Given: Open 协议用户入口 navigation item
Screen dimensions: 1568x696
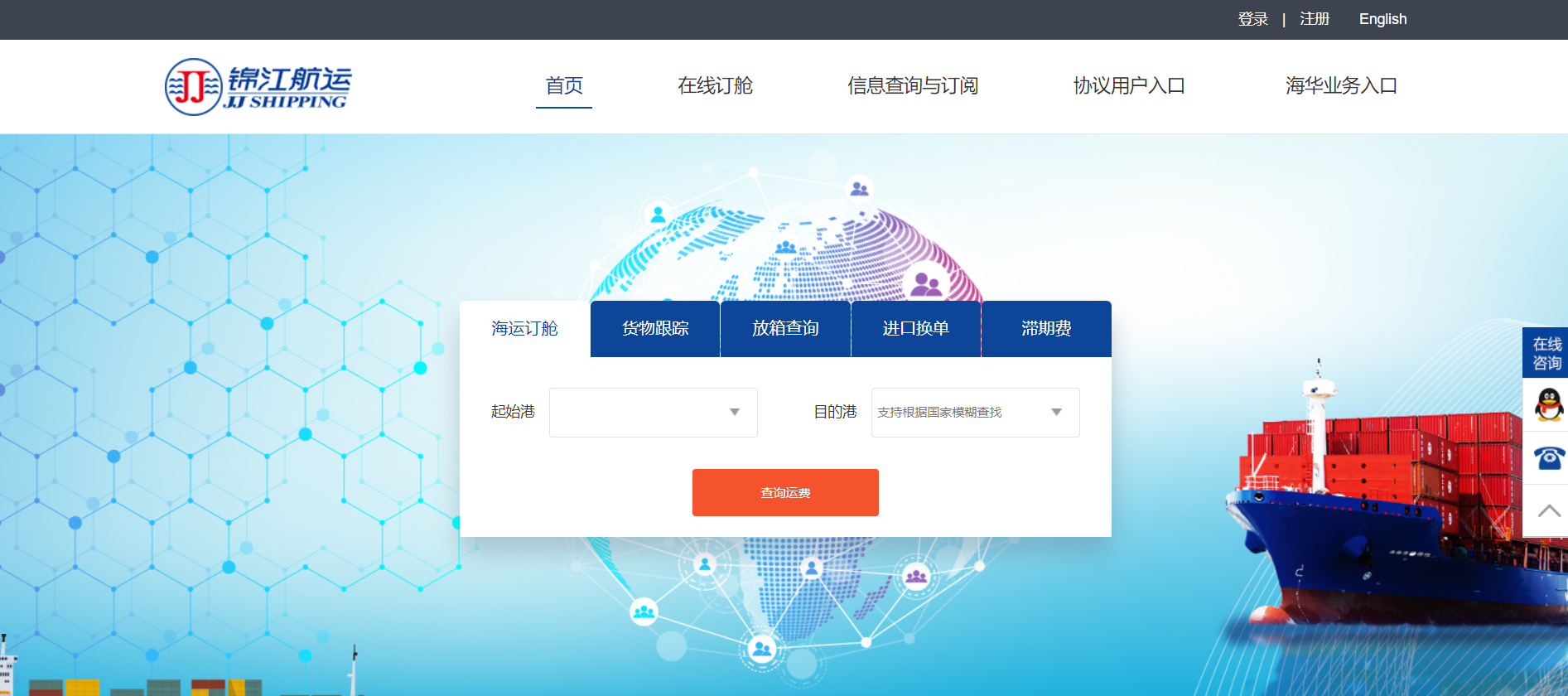Looking at the screenshot, I should point(1129,85).
